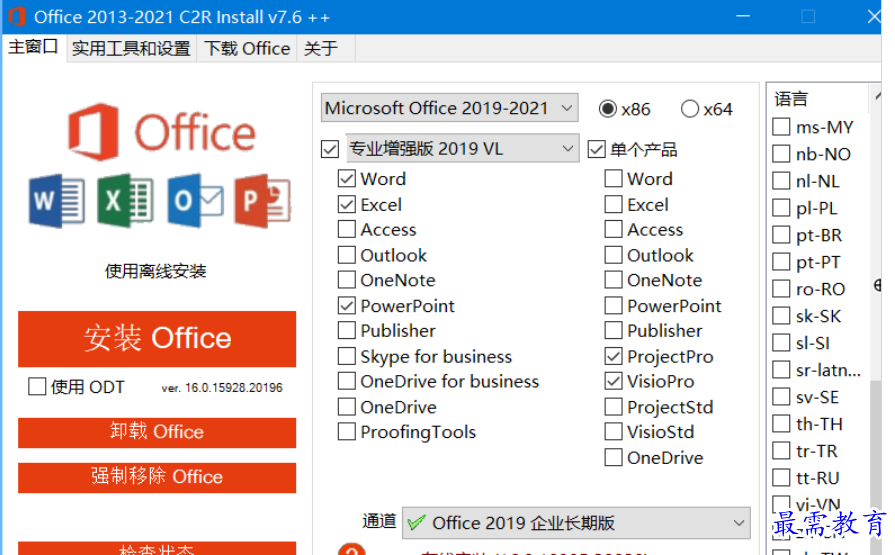Uncheck Word in the suite list
The height and width of the screenshot is (555, 895).
pyautogui.click(x=346, y=179)
